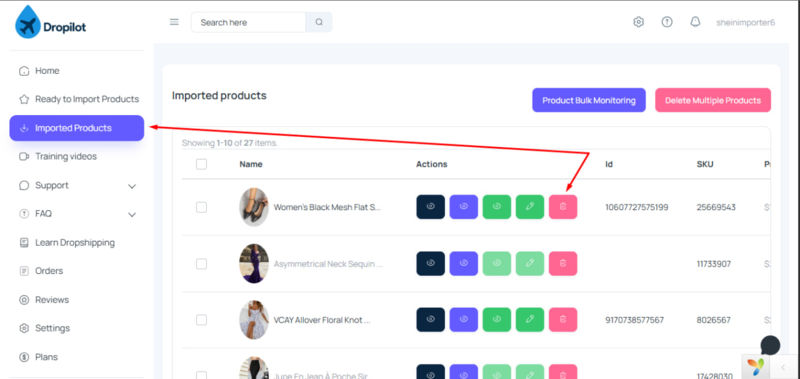
Task: Click the help circle icon in header
Action: 667,22
